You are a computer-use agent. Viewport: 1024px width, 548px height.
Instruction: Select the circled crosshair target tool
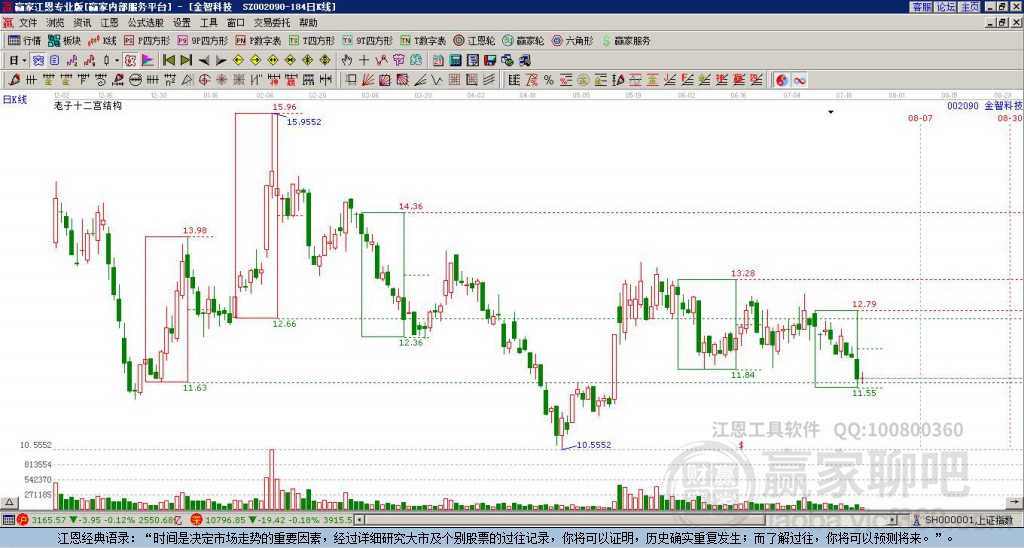click(x=204, y=80)
